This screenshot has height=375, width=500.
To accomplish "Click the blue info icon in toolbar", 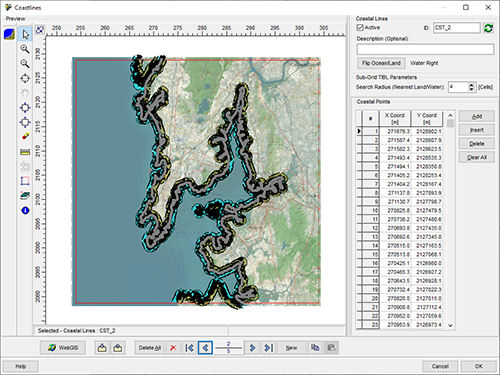I will tap(25, 210).
